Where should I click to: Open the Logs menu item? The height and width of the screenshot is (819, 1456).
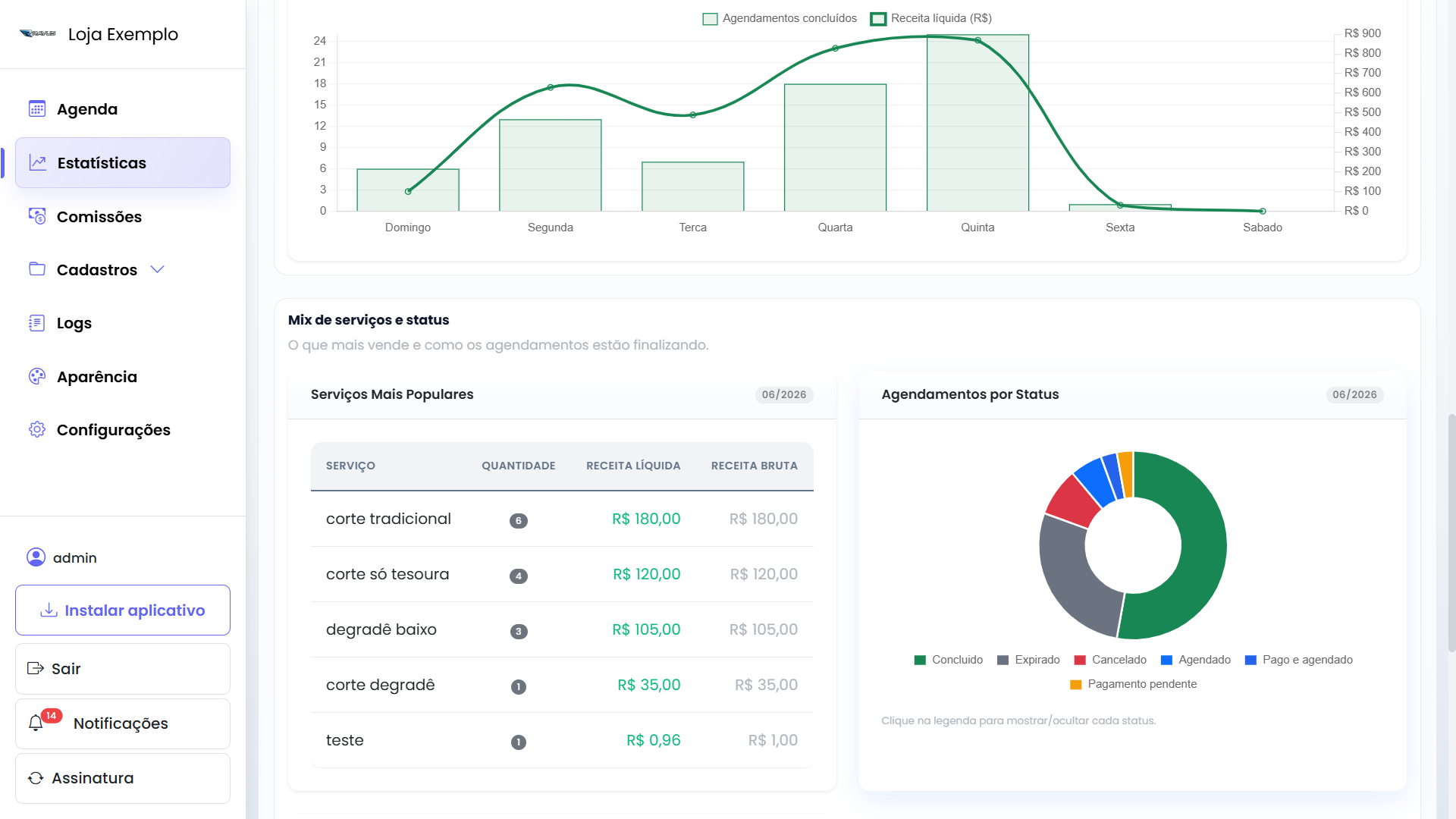(x=123, y=323)
